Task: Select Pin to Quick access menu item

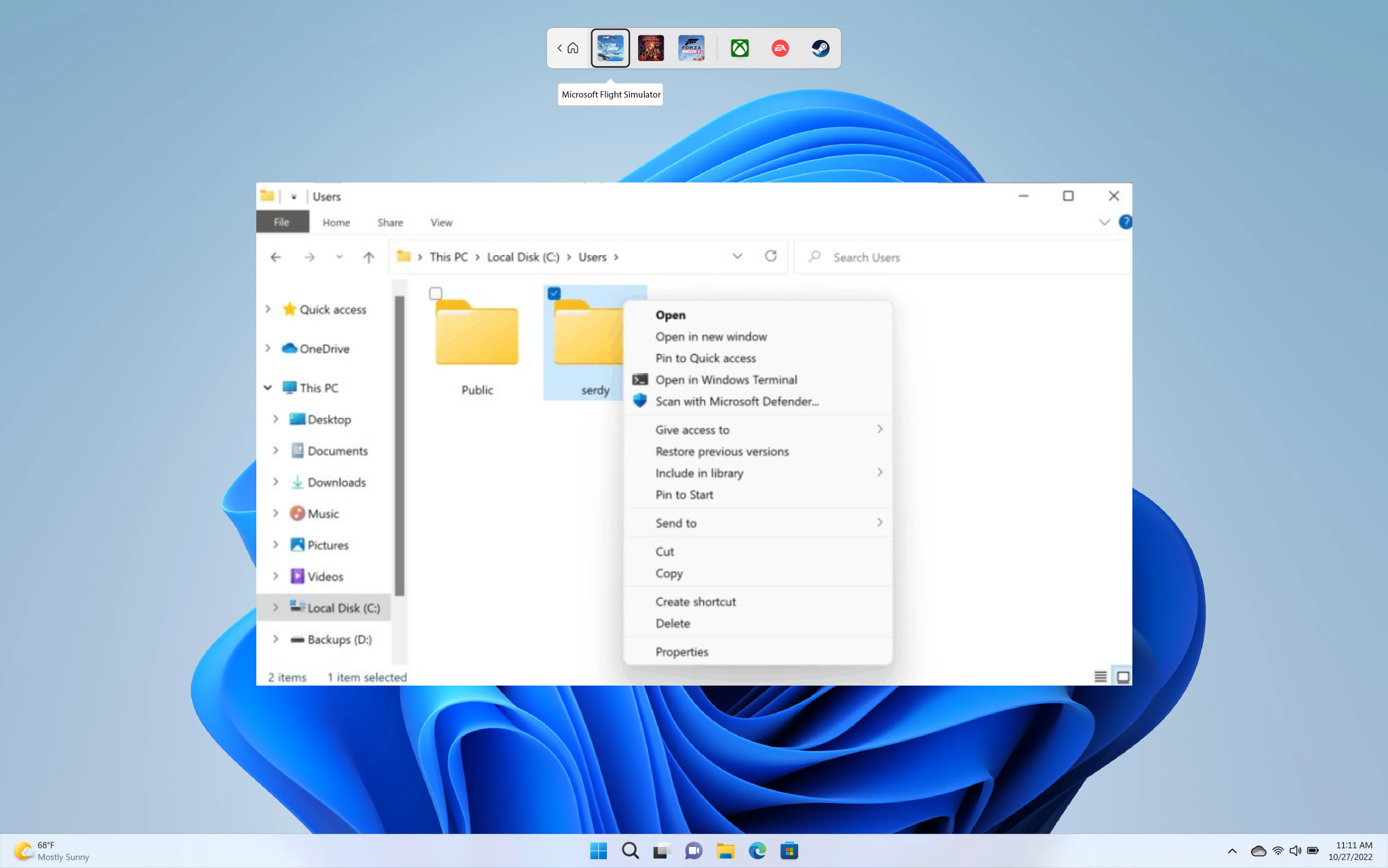Action: pos(706,358)
